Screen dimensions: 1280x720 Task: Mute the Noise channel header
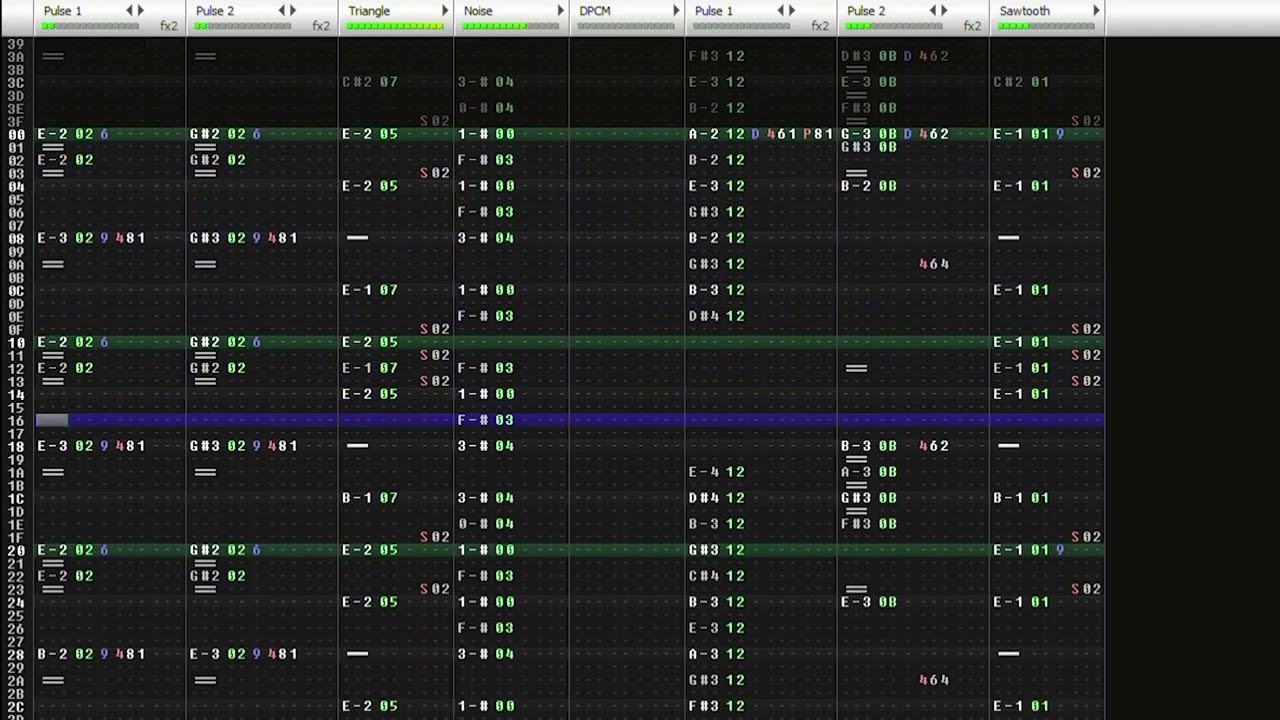point(478,11)
